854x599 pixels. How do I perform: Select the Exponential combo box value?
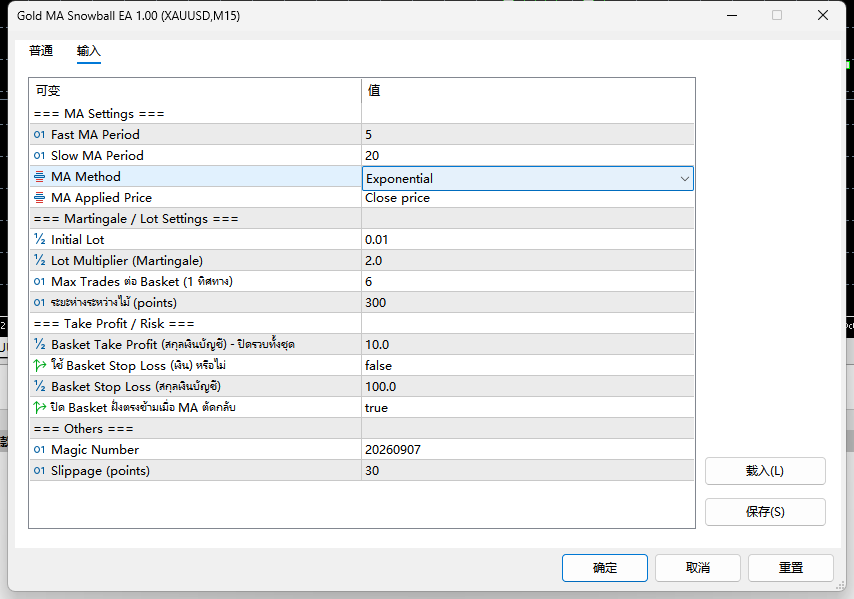528,179
